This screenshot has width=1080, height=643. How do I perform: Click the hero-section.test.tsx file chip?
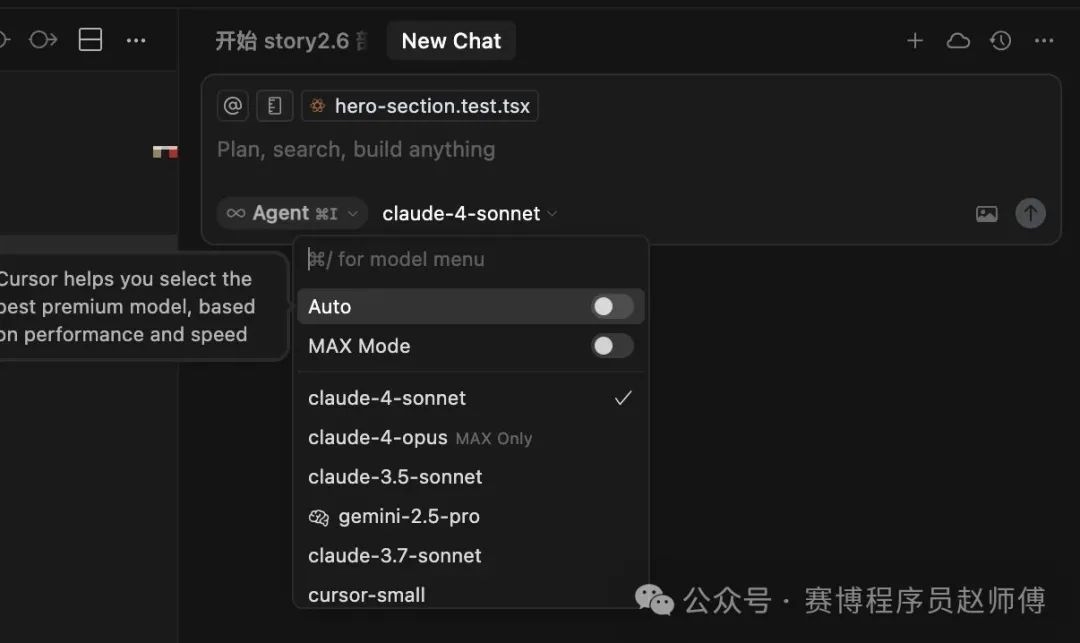point(420,106)
